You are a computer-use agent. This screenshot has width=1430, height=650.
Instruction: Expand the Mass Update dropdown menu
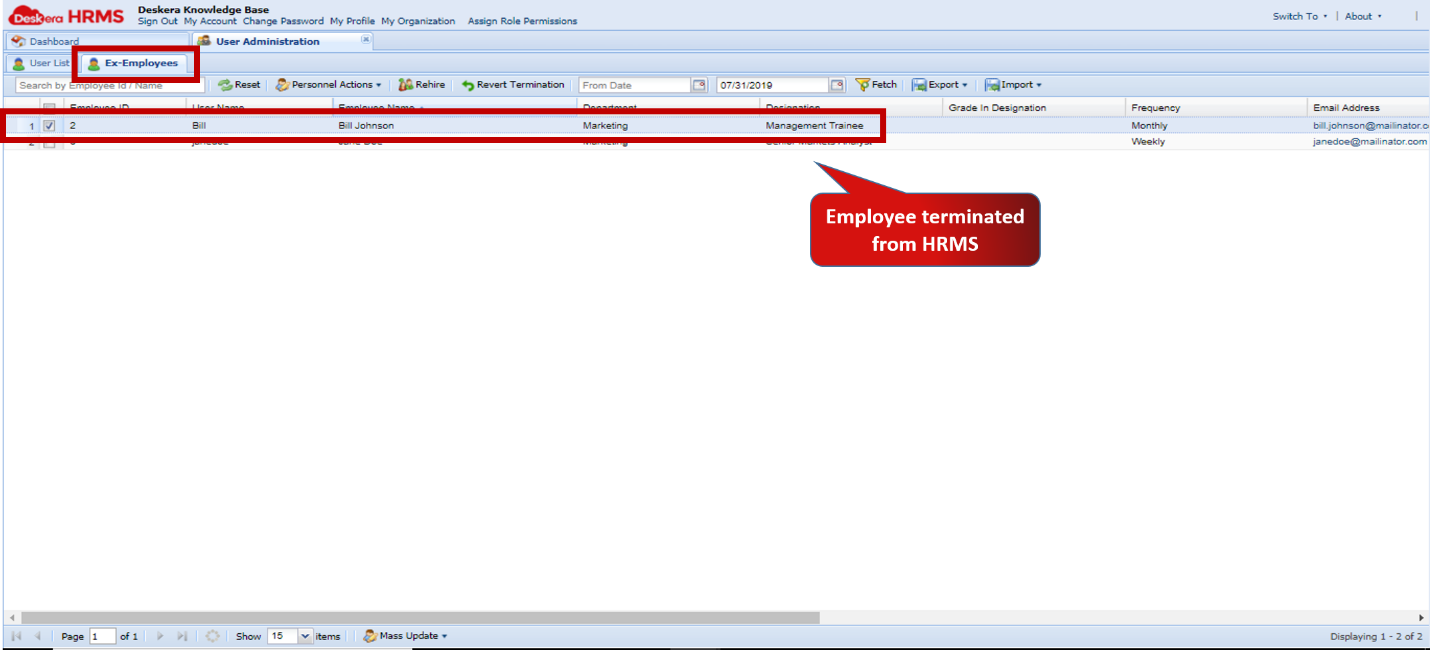(443, 635)
